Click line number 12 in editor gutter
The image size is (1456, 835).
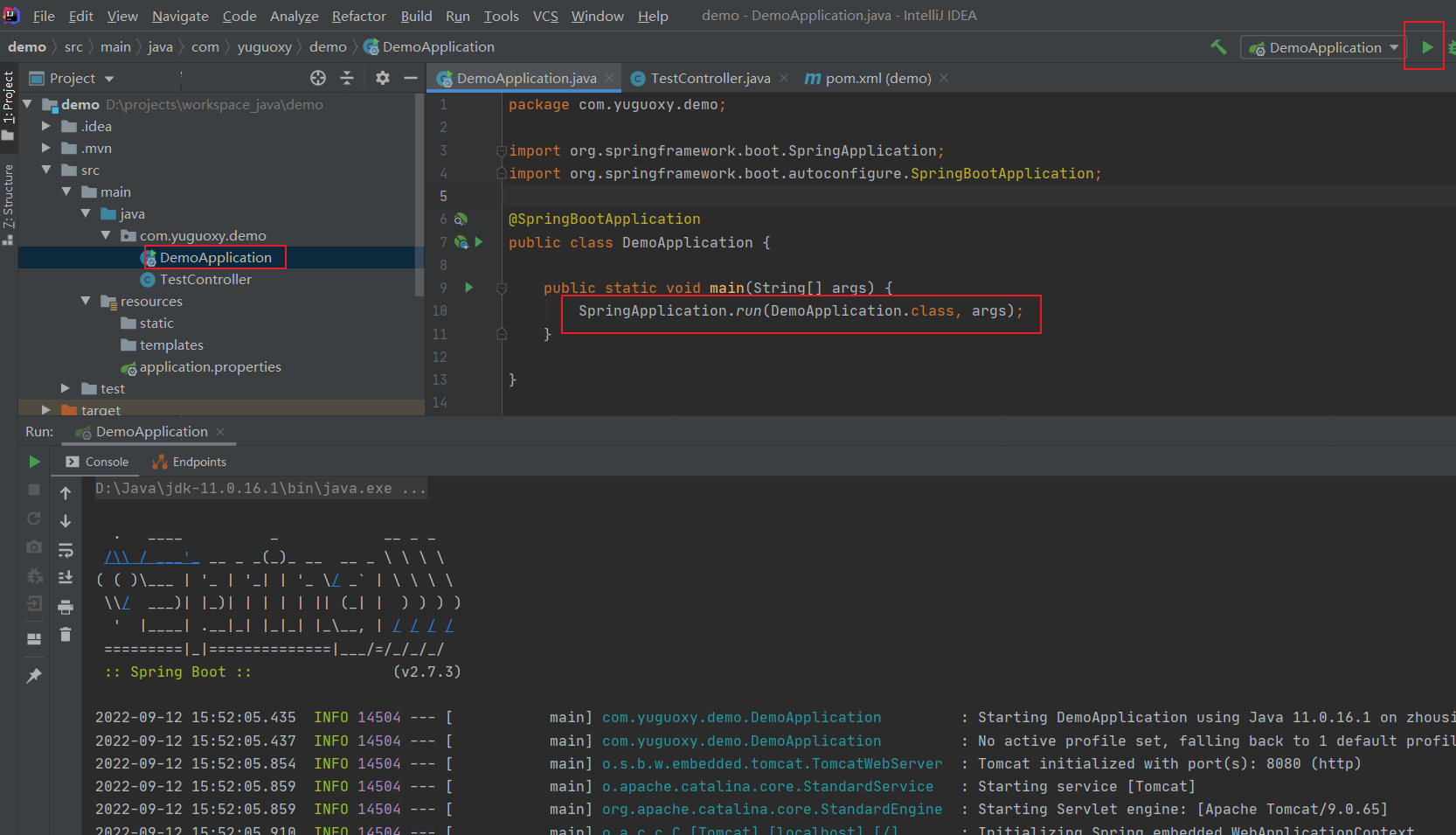(440, 357)
